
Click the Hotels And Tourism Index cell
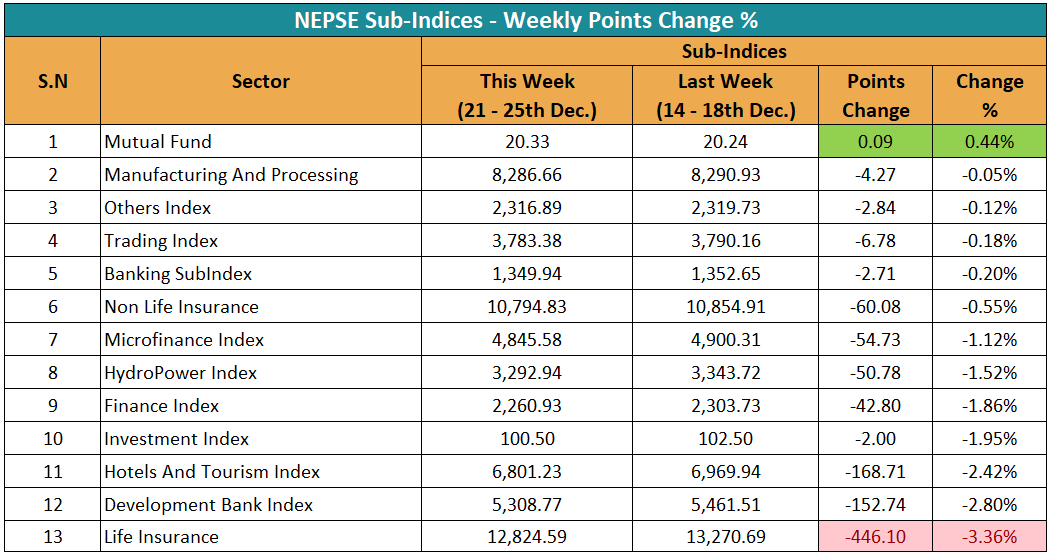click(x=212, y=472)
